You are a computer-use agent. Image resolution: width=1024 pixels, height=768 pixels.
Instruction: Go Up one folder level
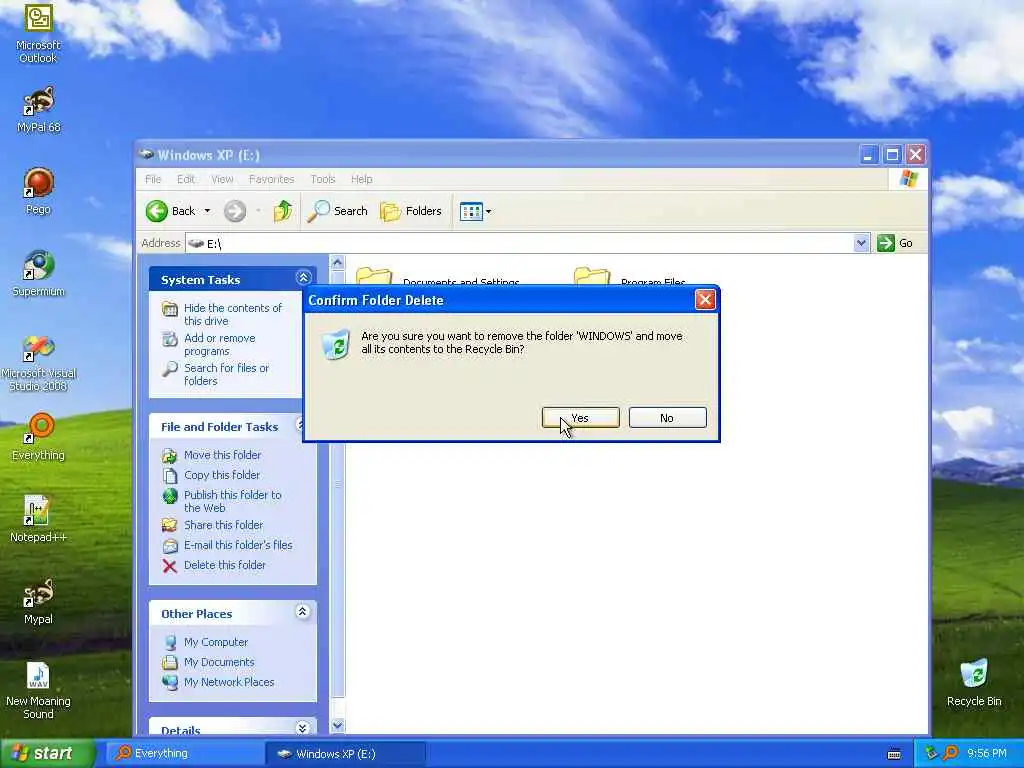point(283,211)
